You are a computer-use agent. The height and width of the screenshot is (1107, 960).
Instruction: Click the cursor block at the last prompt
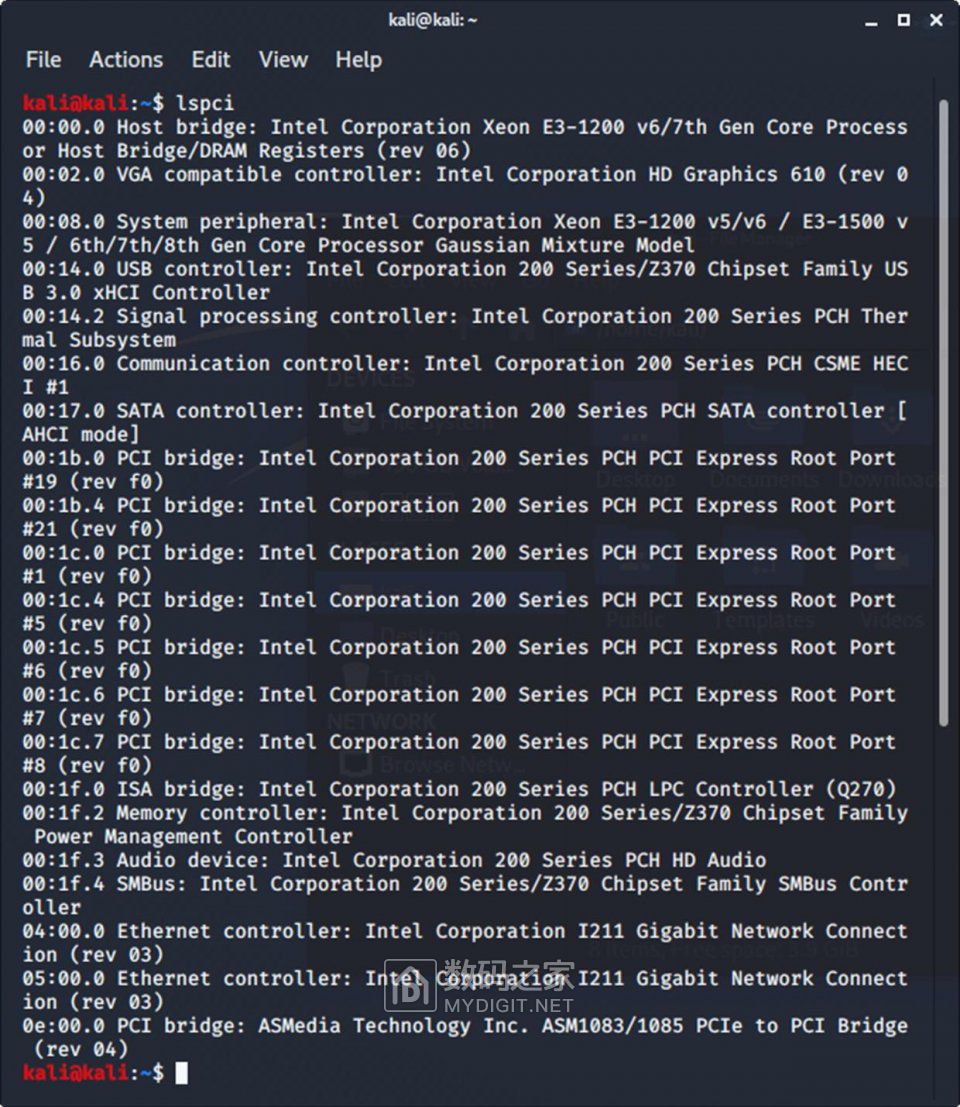coord(181,1073)
